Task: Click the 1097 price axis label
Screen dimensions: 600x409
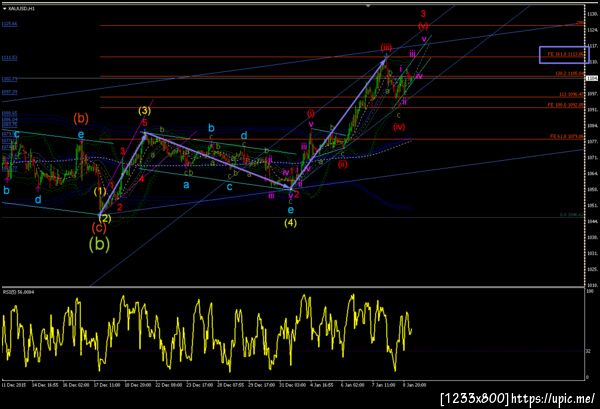Action: tap(592, 94)
